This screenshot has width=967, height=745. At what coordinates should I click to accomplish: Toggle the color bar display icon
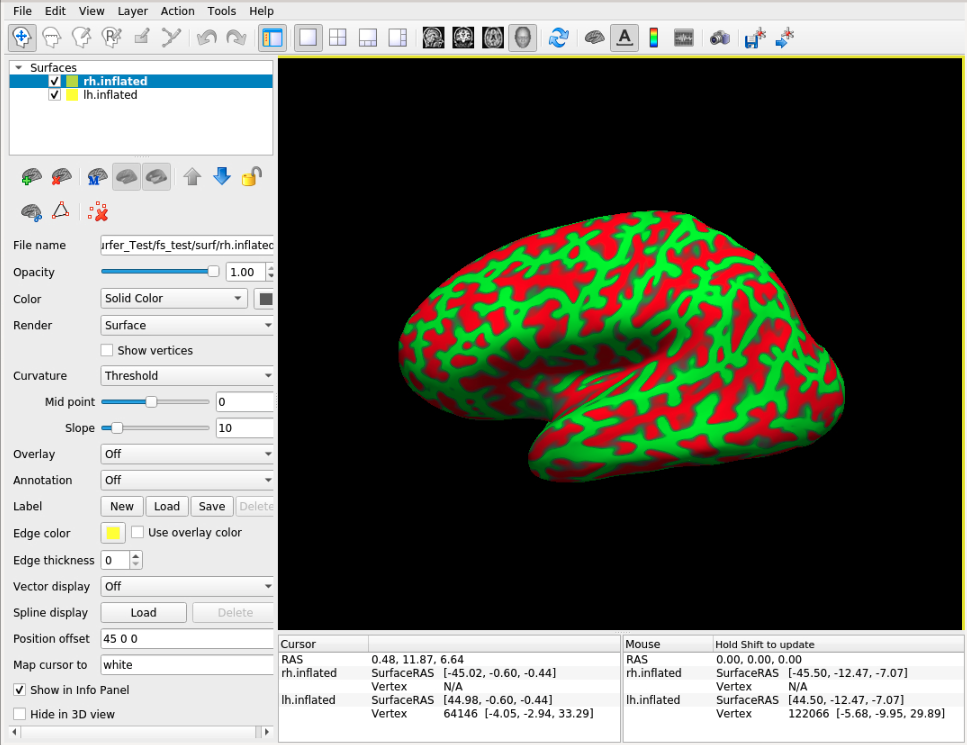click(654, 38)
